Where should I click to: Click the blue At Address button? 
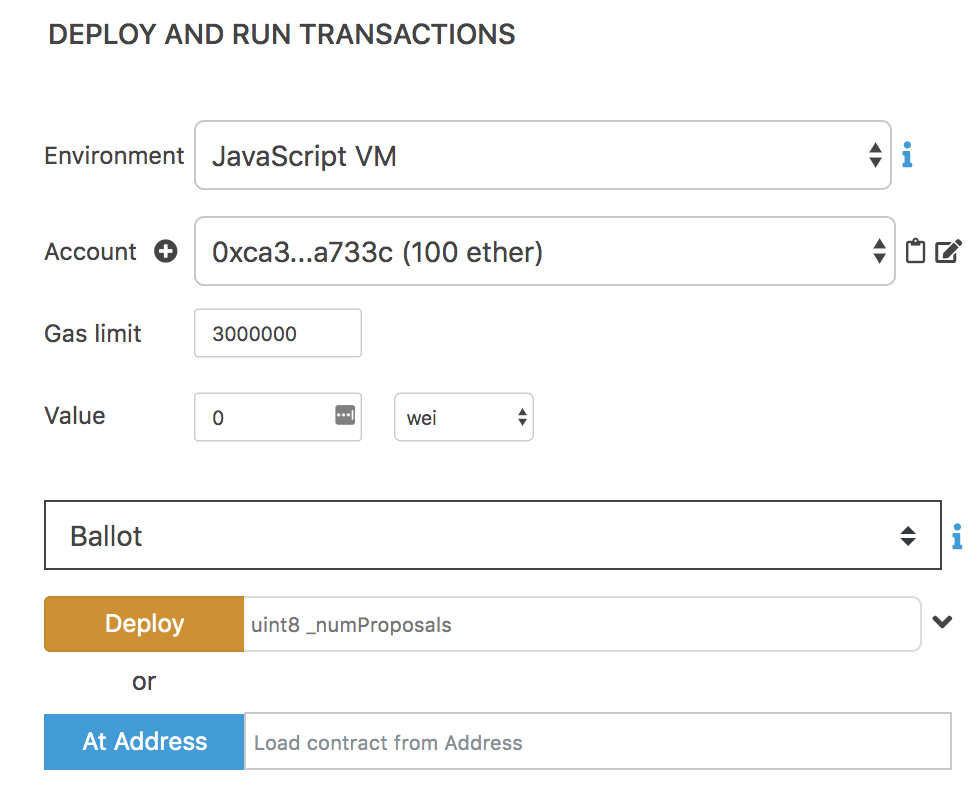[x=144, y=742]
